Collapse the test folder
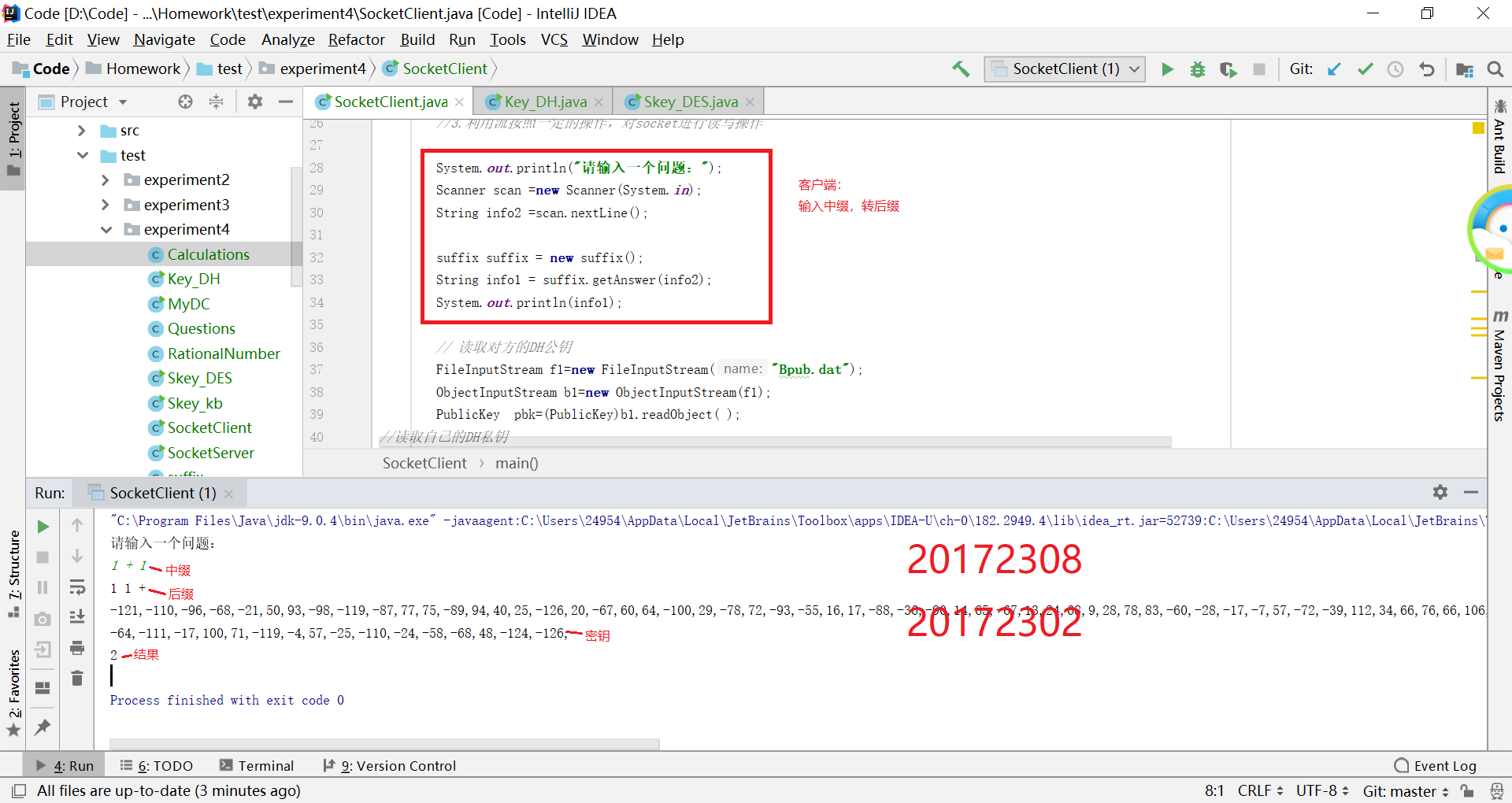 click(82, 155)
